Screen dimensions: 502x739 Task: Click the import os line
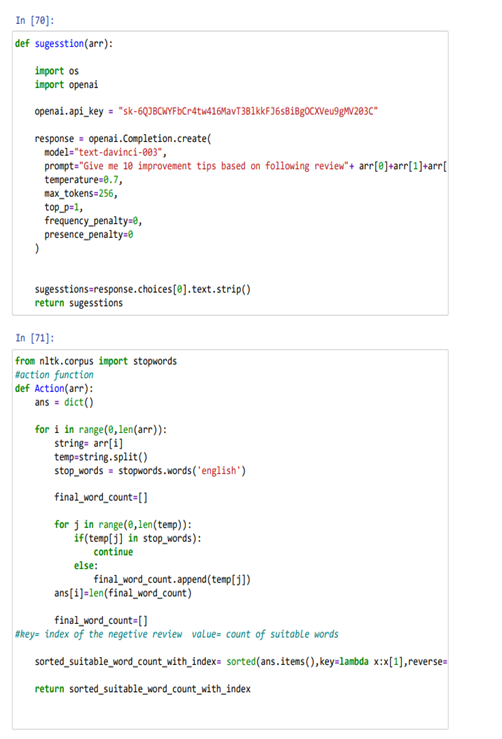point(57,71)
